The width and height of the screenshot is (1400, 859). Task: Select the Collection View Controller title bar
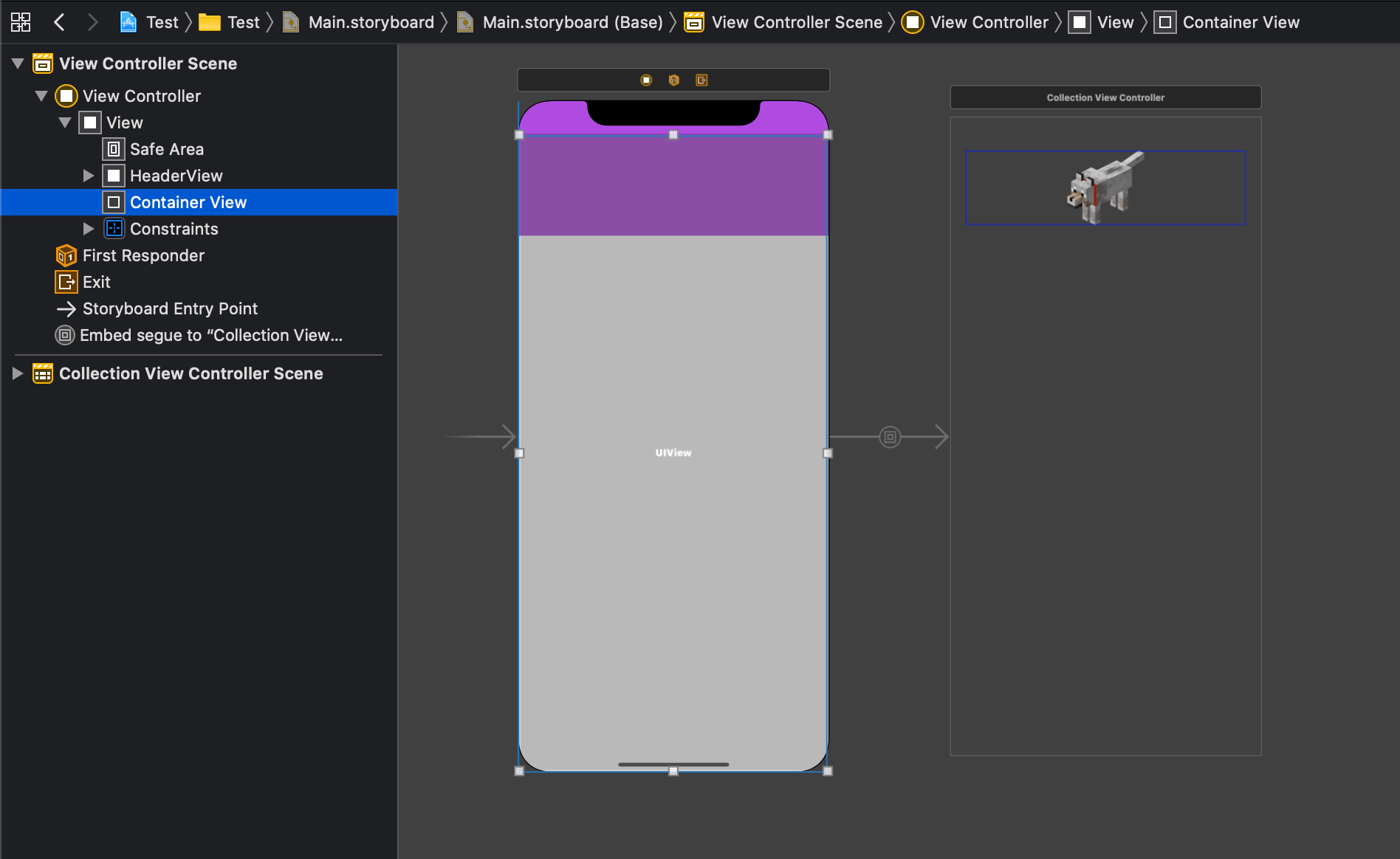click(1105, 97)
